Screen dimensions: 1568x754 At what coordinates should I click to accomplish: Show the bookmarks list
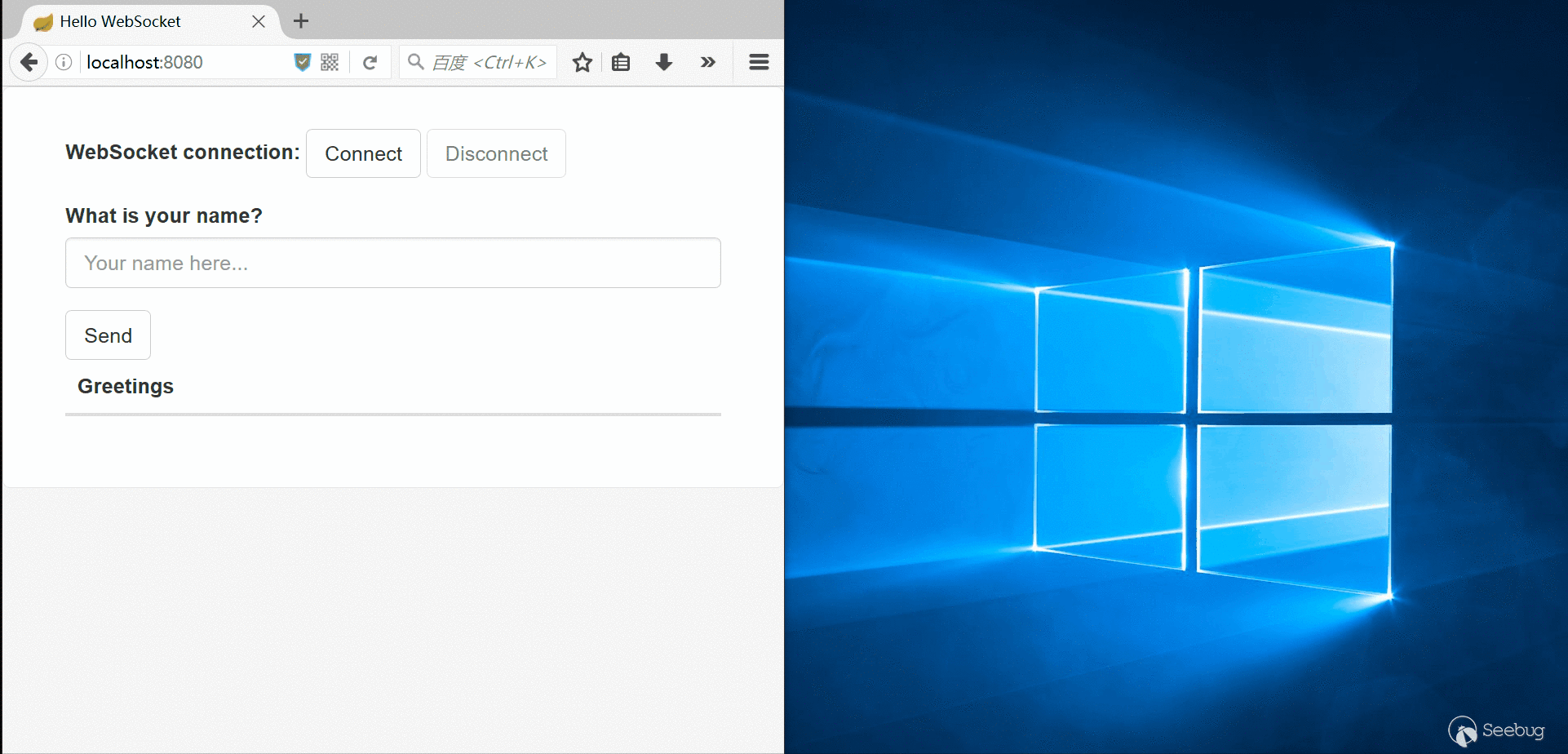[x=621, y=63]
